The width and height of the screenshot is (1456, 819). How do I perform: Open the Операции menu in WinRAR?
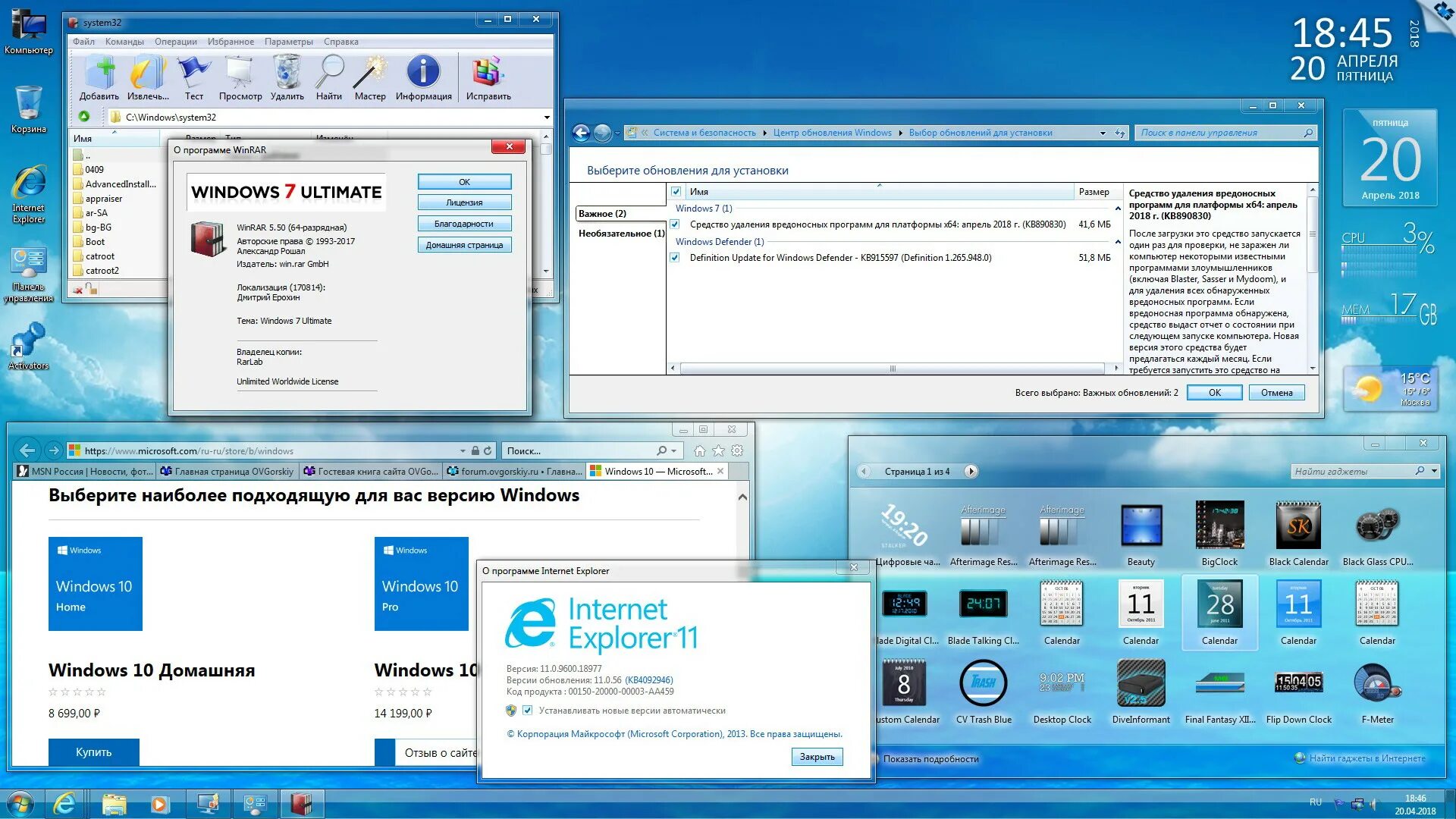(175, 42)
